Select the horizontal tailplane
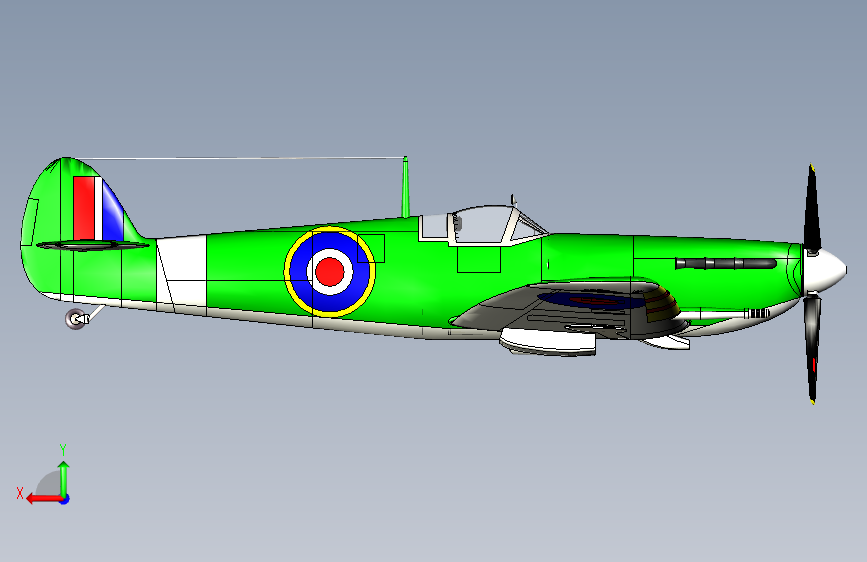The image size is (867, 562). click(92, 245)
